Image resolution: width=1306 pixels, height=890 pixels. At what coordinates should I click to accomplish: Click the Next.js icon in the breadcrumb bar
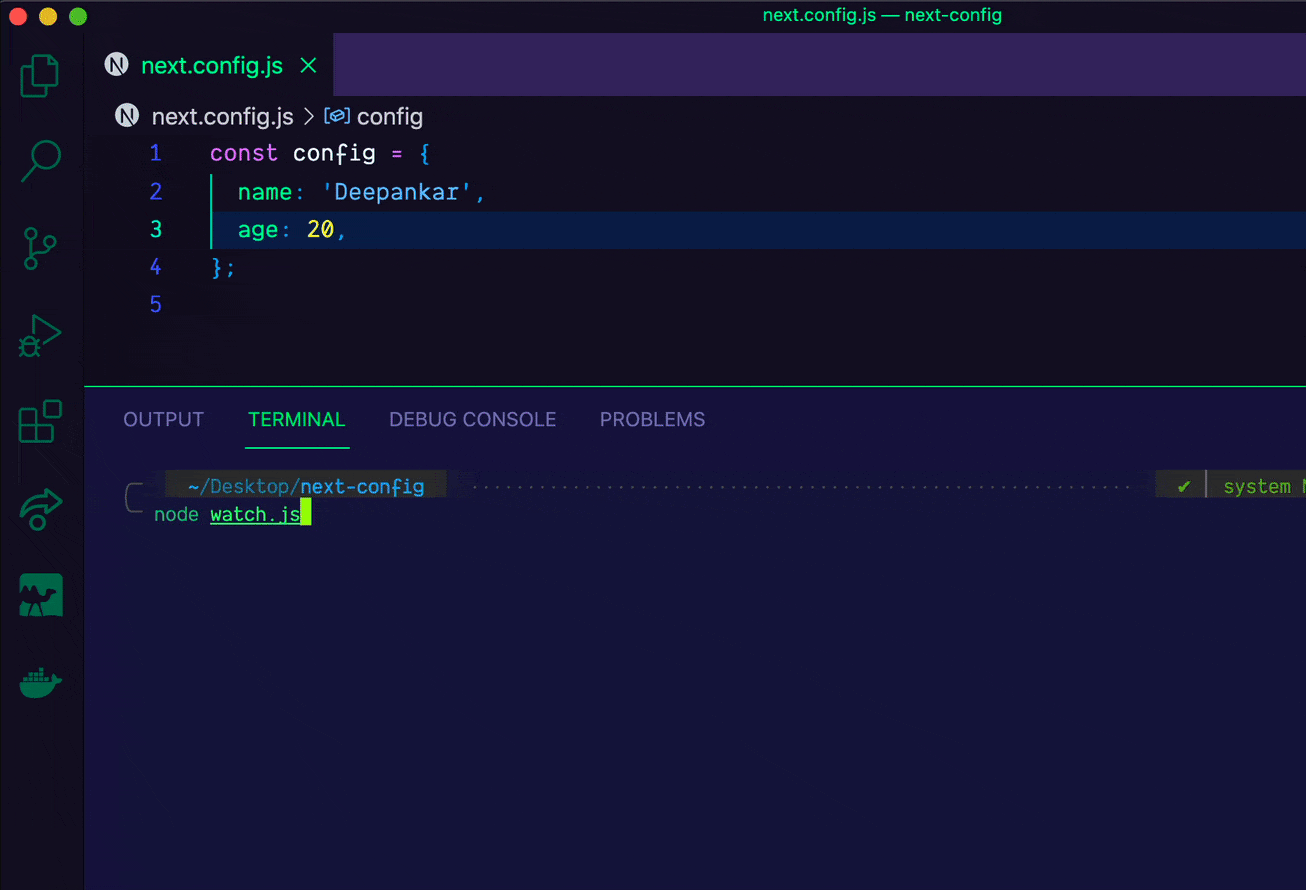coord(126,115)
